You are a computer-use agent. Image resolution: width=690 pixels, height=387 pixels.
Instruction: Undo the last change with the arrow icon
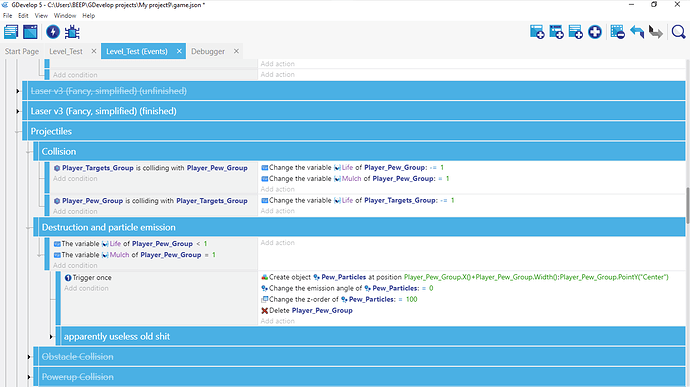tap(637, 32)
